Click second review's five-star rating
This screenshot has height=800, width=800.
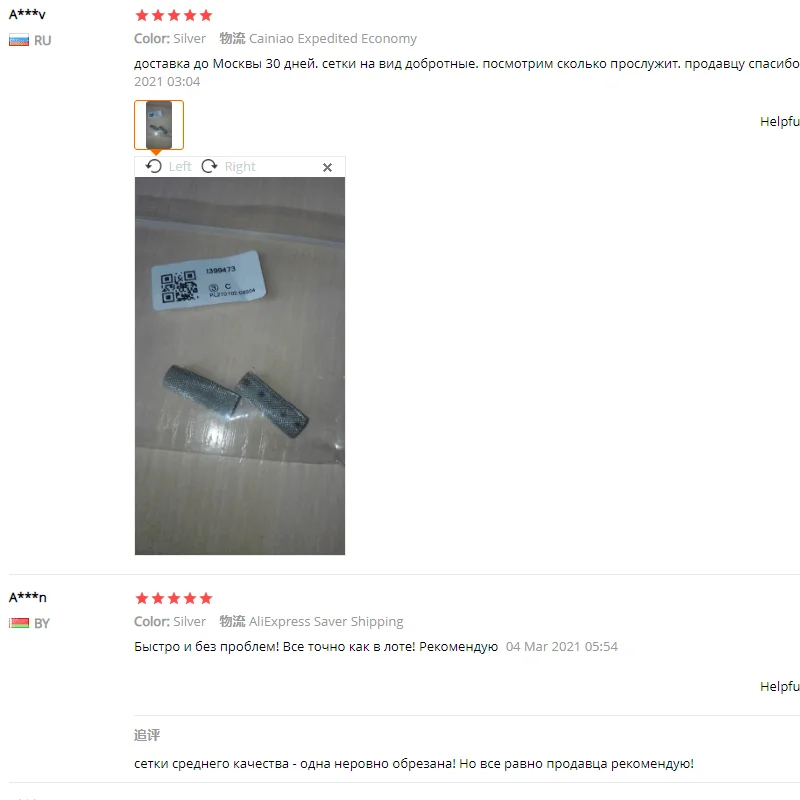tap(173, 598)
